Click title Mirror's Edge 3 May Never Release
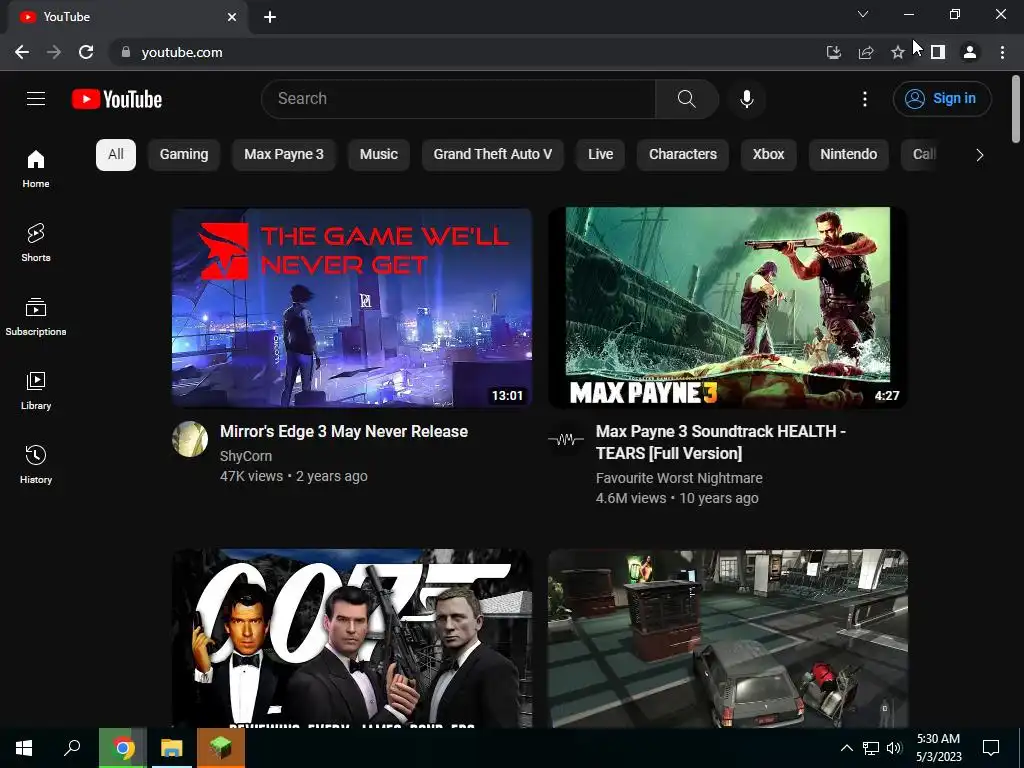The image size is (1024, 768). (344, 432)
